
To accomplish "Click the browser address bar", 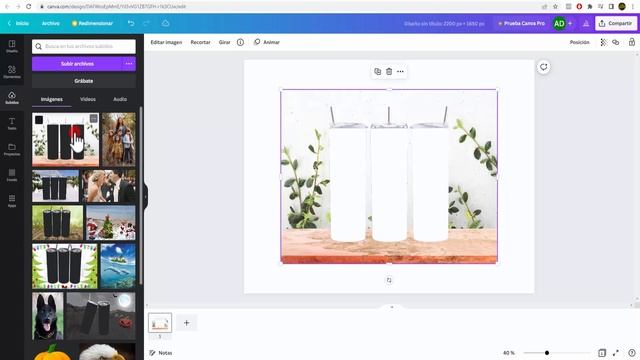I will click(x=286, y=7).
